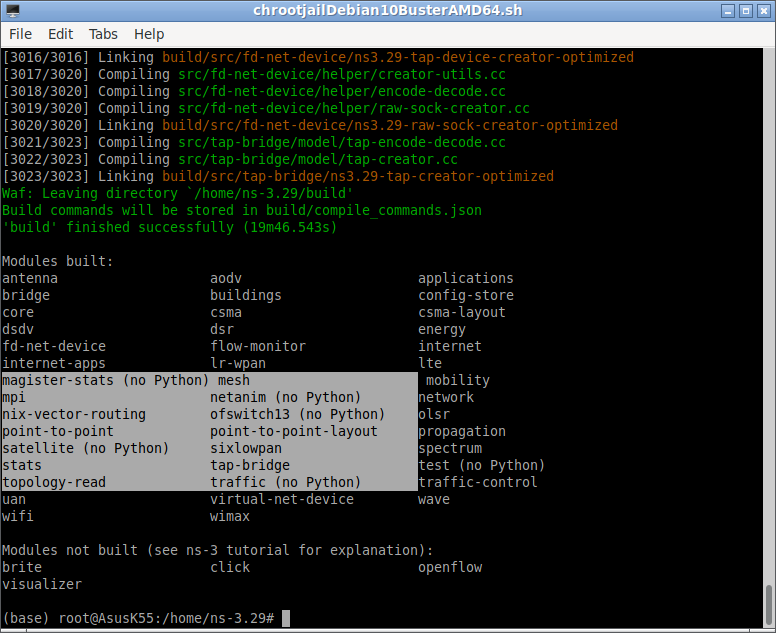Click the 'fd-net-device' module name
The image size is (776, 633).
click(x=54, y=346)
